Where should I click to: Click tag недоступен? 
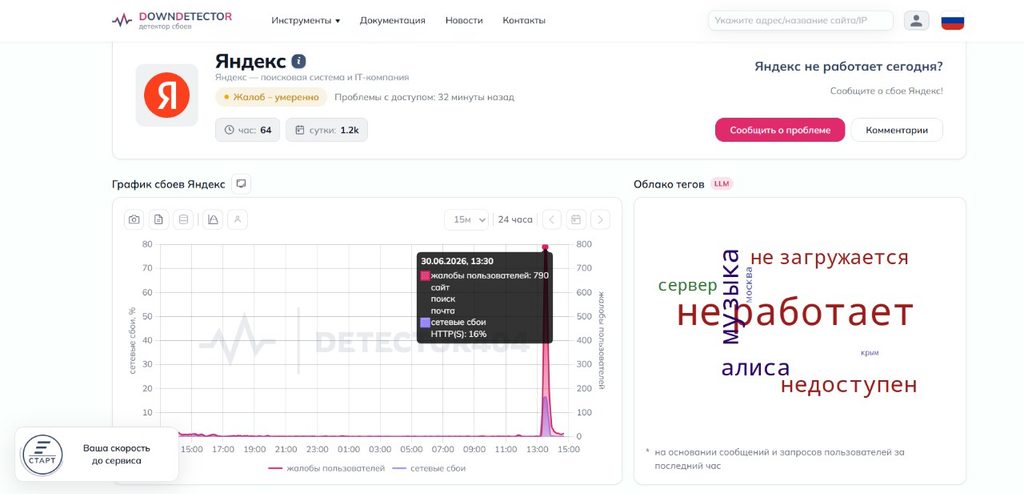point(849,385)
